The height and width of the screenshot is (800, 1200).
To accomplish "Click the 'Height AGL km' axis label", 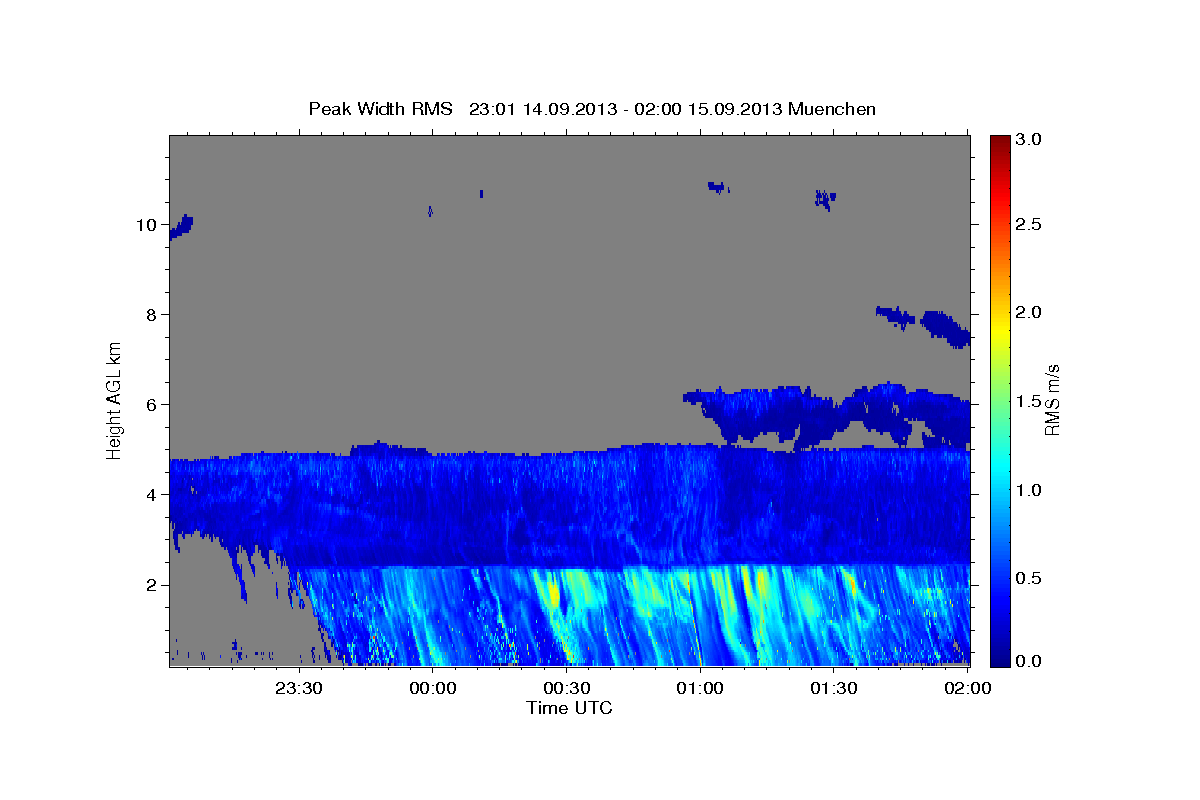I will [115, 400].
